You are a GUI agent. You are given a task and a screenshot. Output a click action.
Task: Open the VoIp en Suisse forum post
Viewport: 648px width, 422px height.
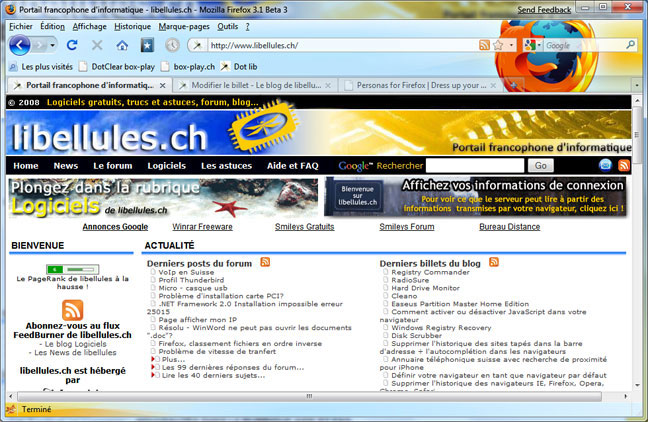pyautogui.click(x=186, y=272)
